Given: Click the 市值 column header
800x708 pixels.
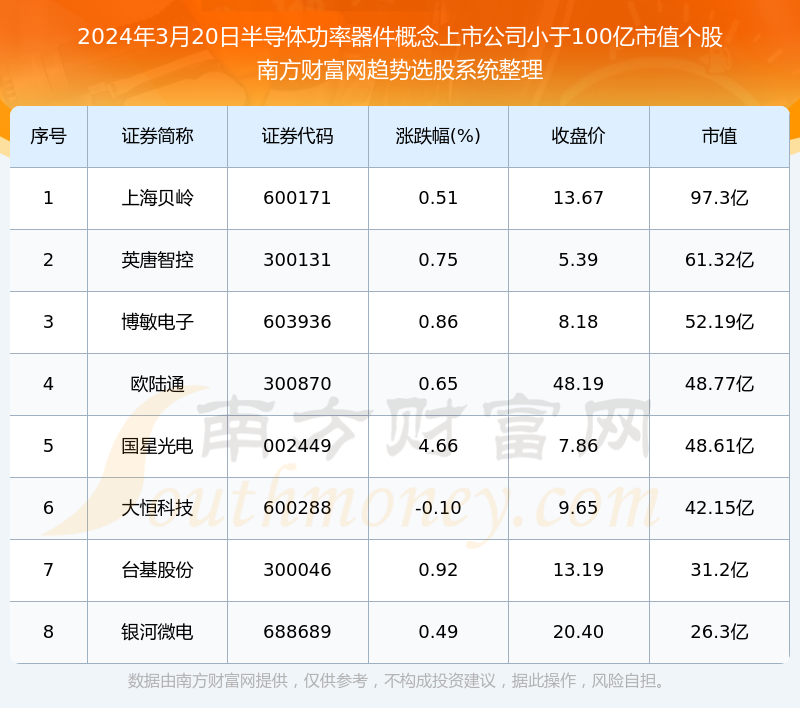Looking at the screenshot, I should [719, 136].
